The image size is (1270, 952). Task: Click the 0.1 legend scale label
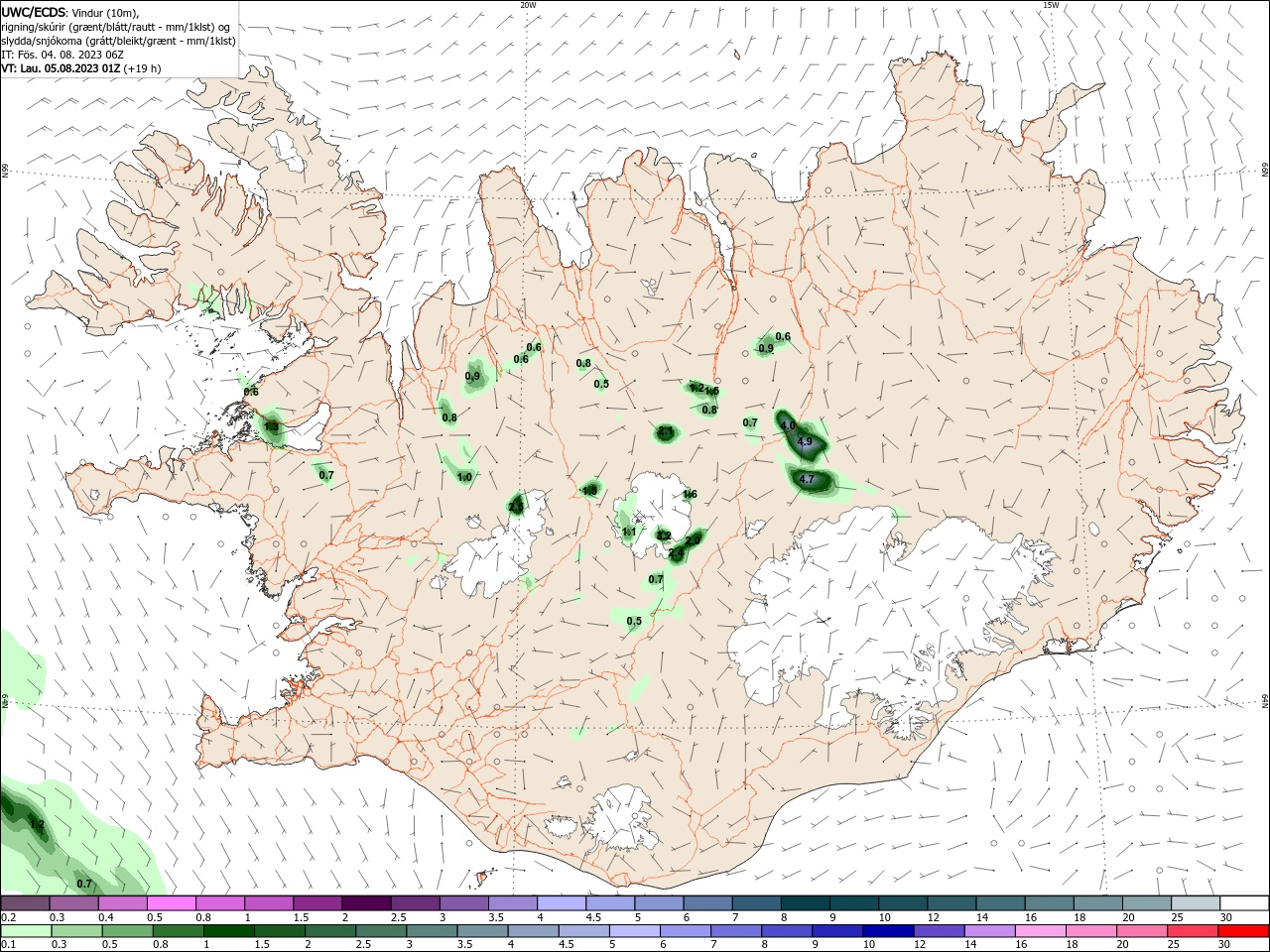pyautogui.click(x=8, y=945)
